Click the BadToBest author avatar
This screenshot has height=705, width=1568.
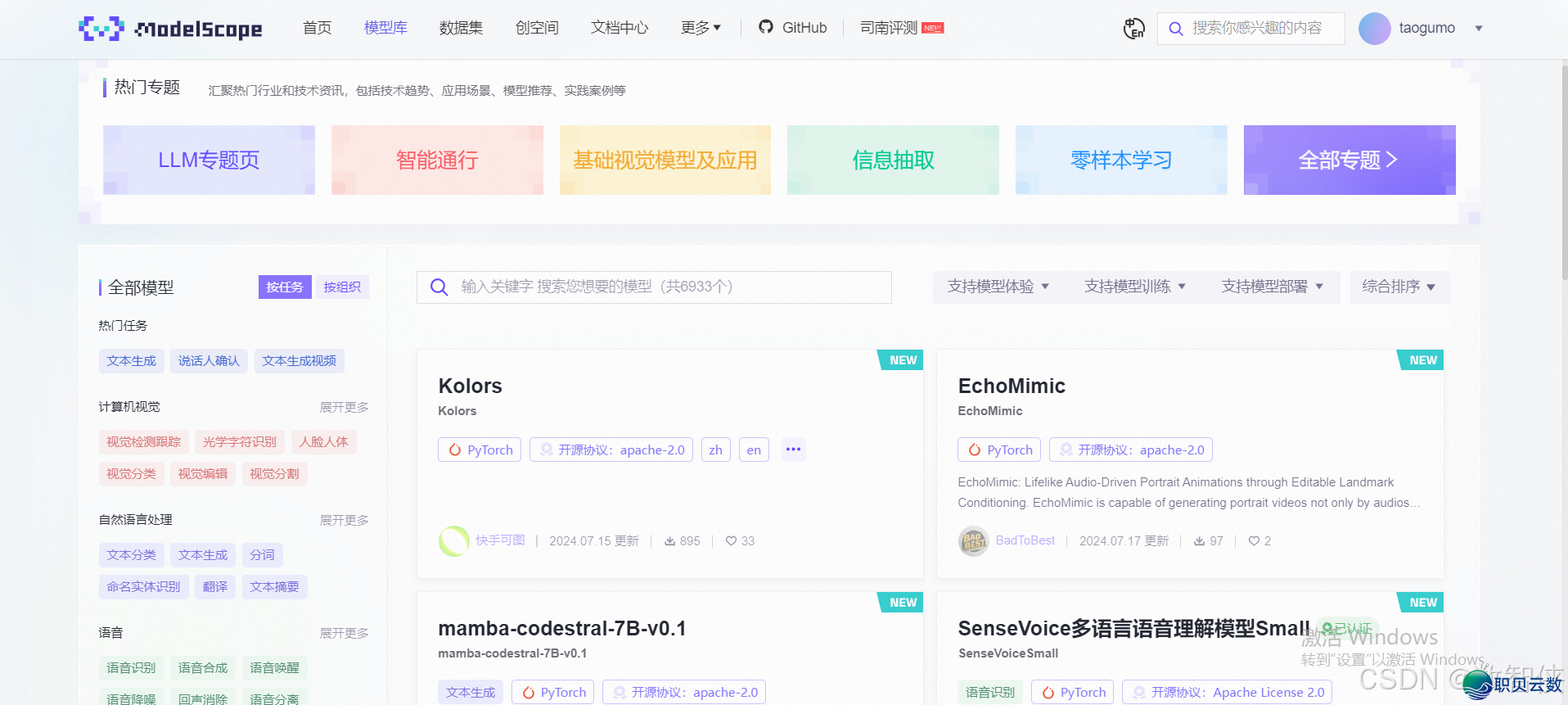click(x=973, y=541)
